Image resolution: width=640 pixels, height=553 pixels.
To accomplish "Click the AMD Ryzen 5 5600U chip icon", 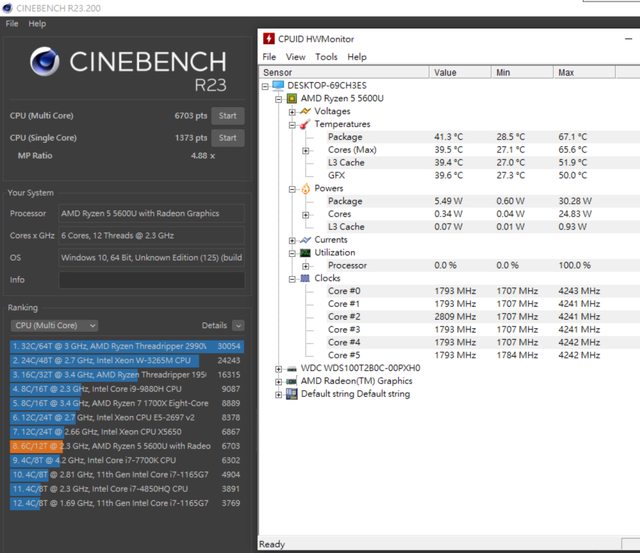I will pyautogui.click(x=292, y=99).
